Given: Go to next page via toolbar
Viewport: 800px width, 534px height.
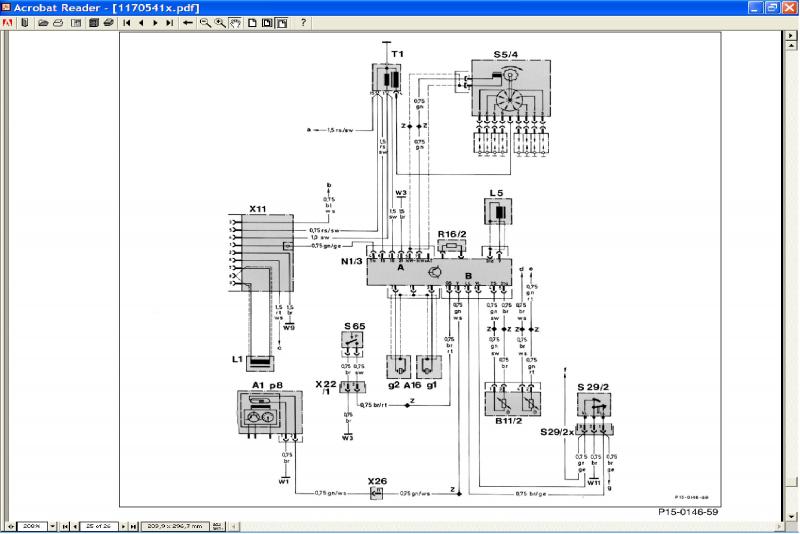Looking at the screenshot, I should tap(155, 23).
